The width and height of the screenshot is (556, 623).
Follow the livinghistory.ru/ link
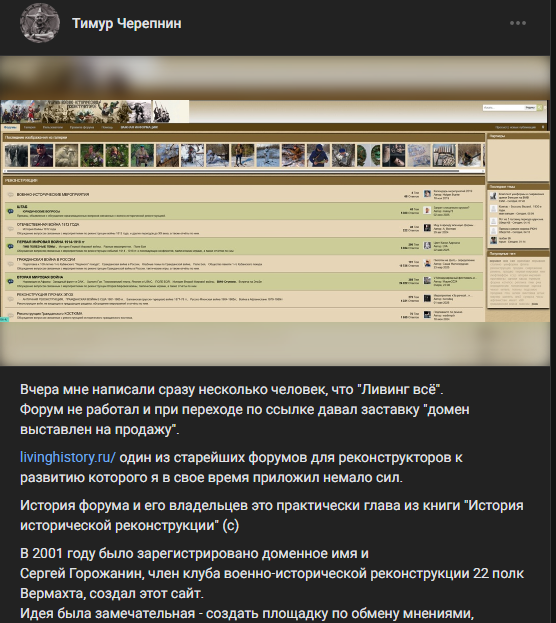click(x=68, y=457)
